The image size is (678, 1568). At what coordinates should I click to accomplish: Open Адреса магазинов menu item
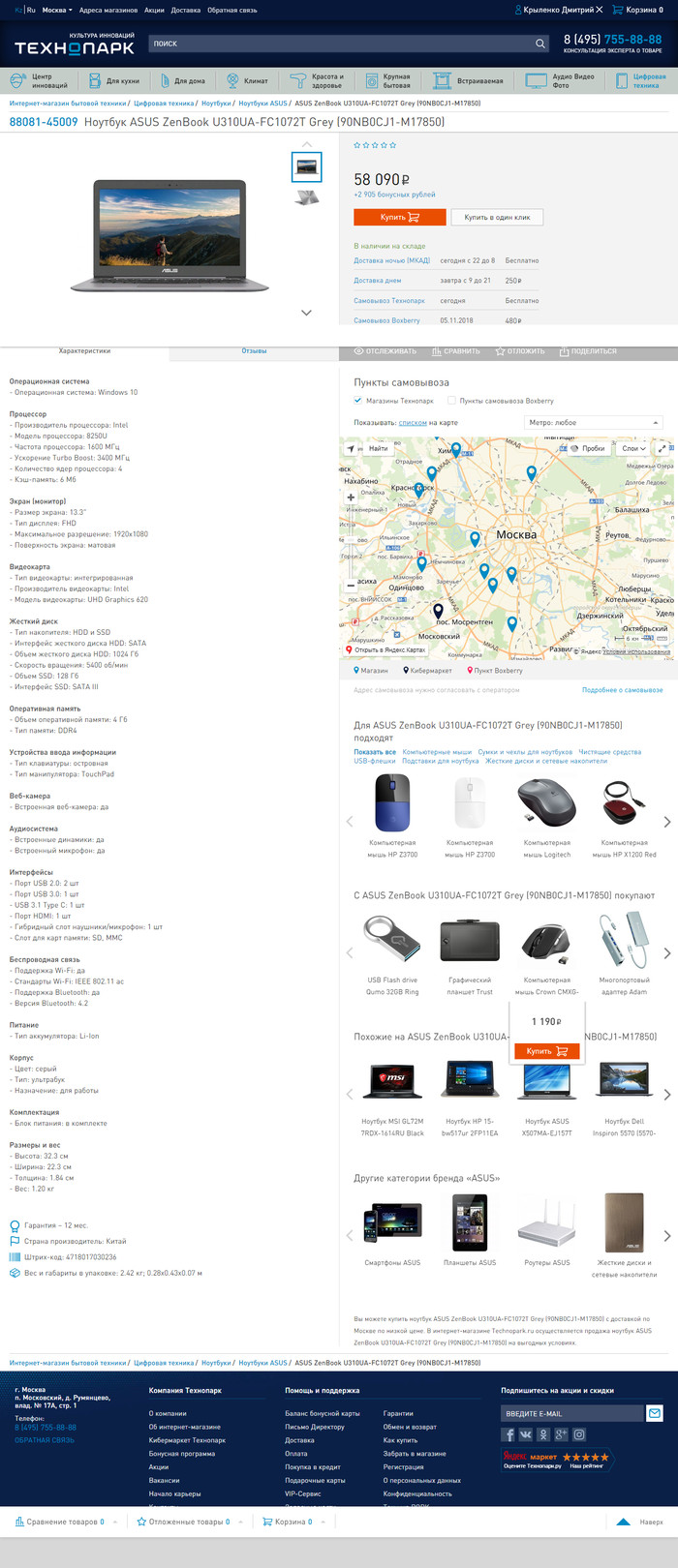pyautogui.click(x=108, y=10)
